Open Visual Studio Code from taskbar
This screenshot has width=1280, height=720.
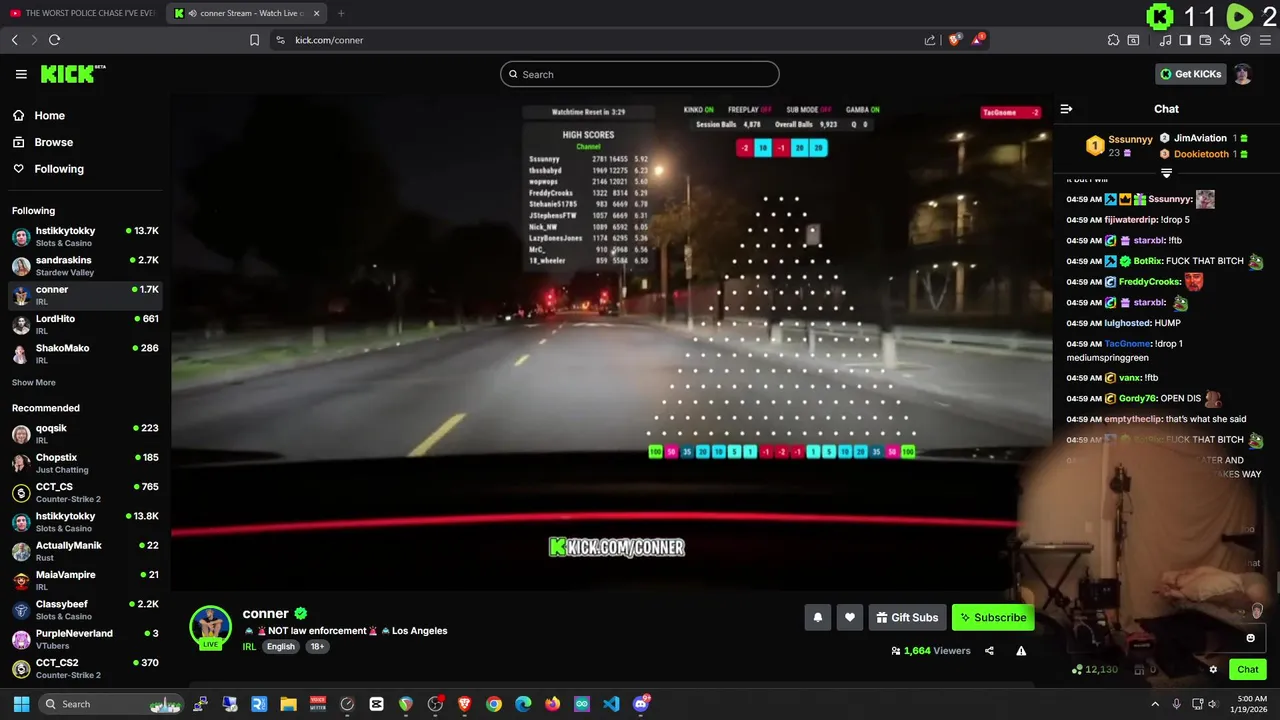pos(611,704)
